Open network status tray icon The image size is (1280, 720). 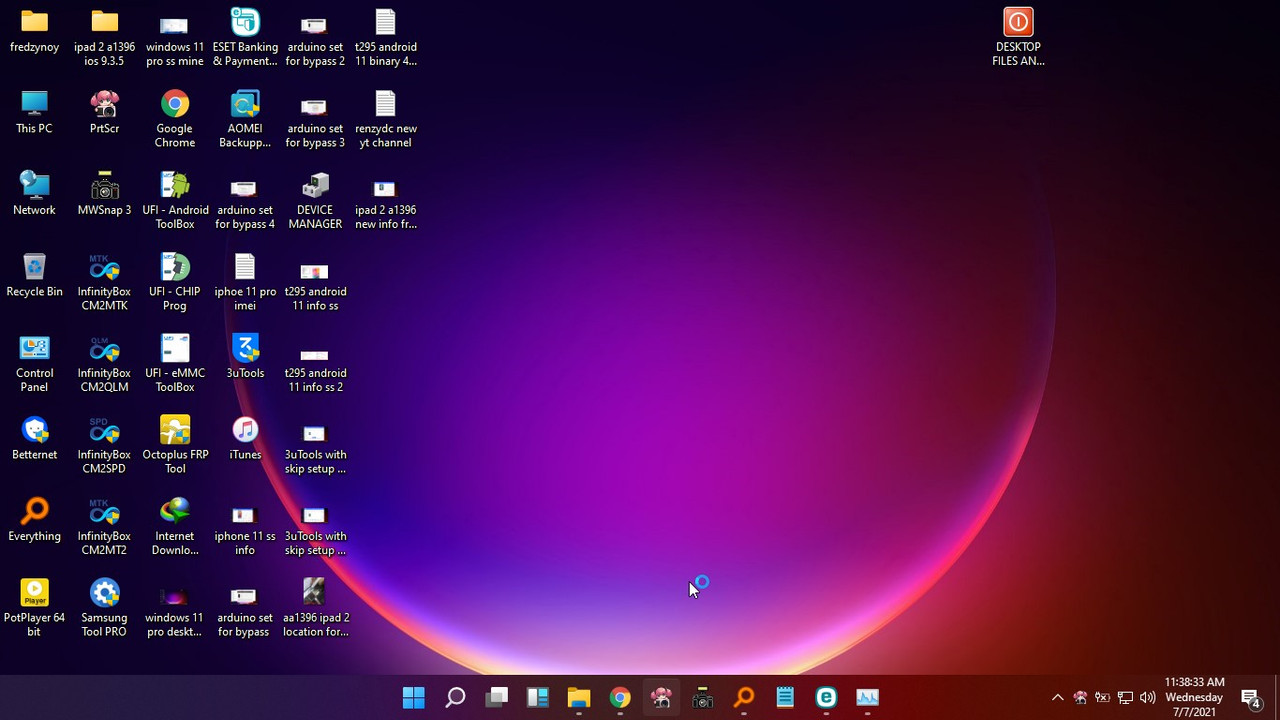(x=1125, y=698)
